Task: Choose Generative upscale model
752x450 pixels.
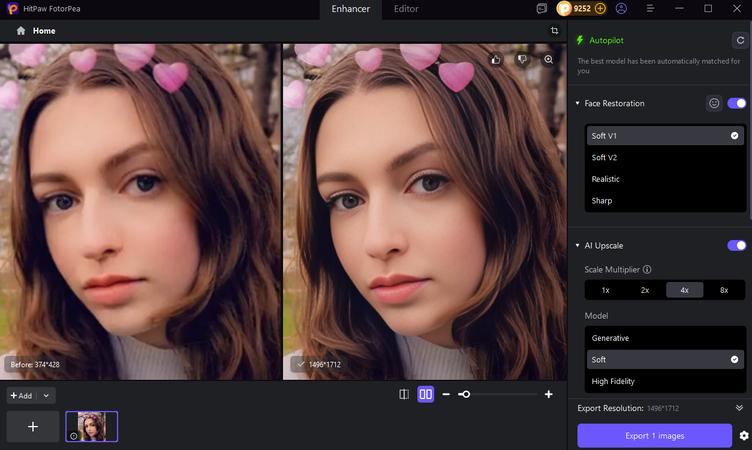Action: click(x=665, y=338)
